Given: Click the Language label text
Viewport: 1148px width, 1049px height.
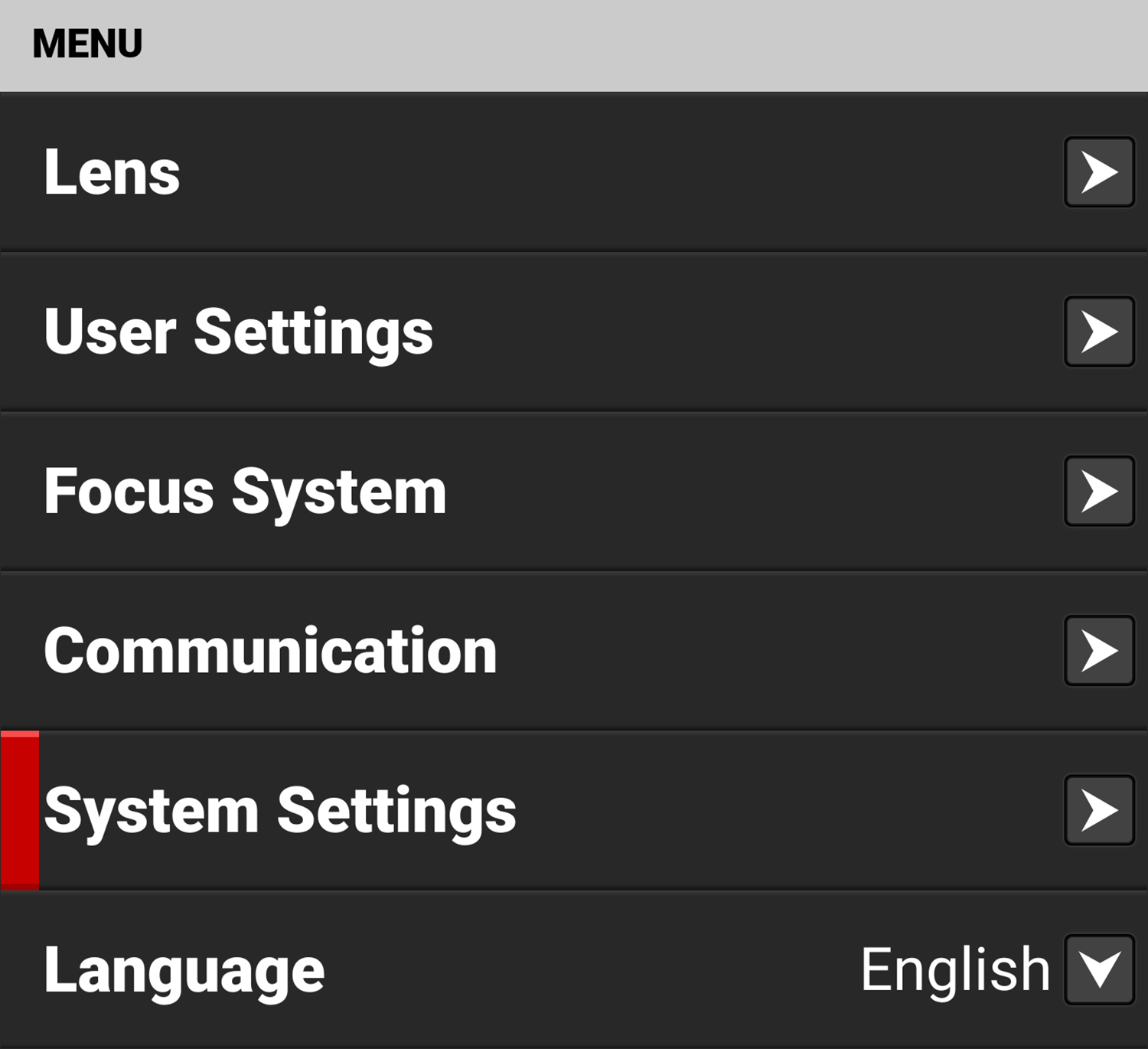Looking at the screenshot, I should point(184,970).
